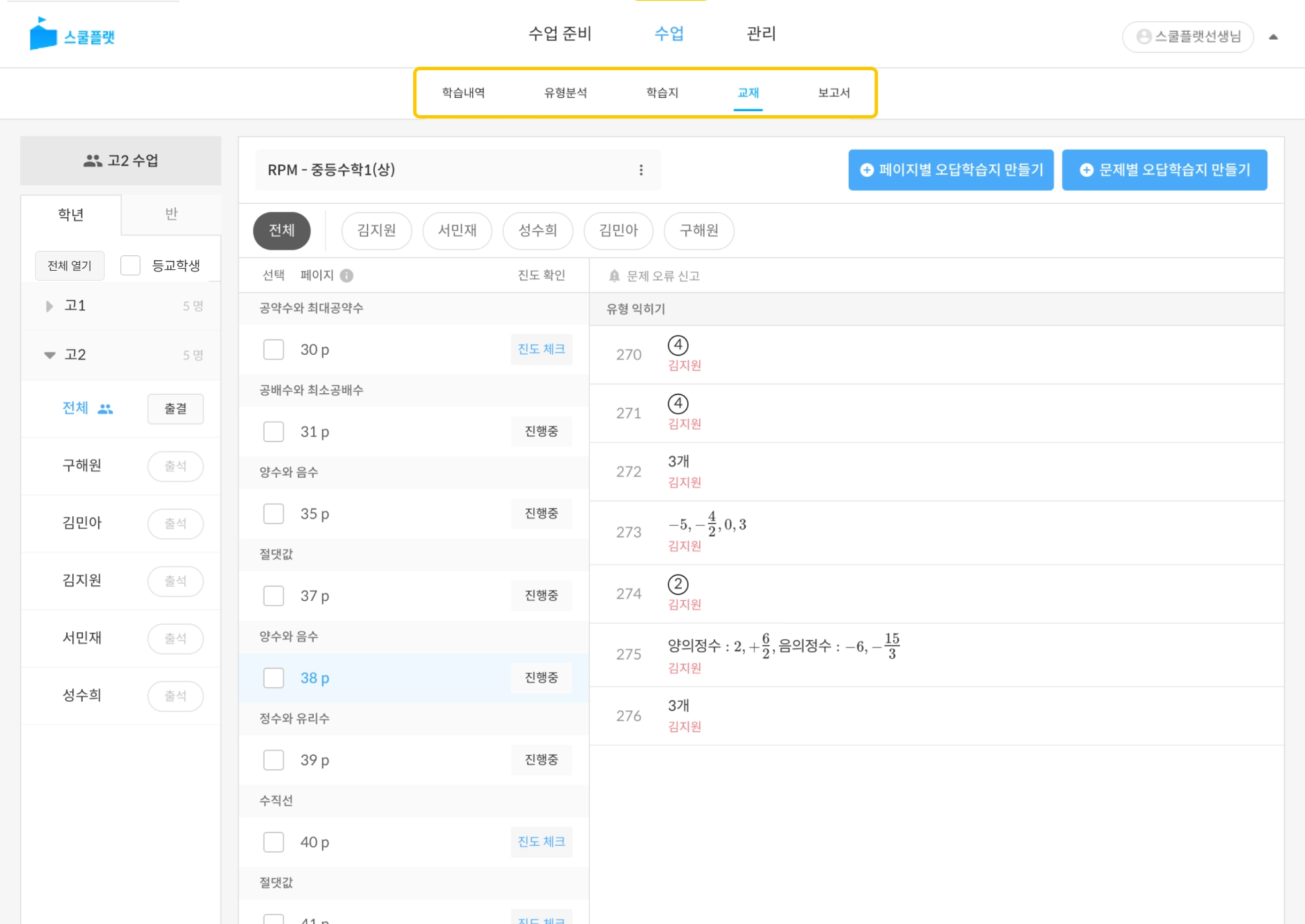This screenshot has width=1305, height=924.
Task: Filter by student 서민재 chip
Action: (457, 230)
